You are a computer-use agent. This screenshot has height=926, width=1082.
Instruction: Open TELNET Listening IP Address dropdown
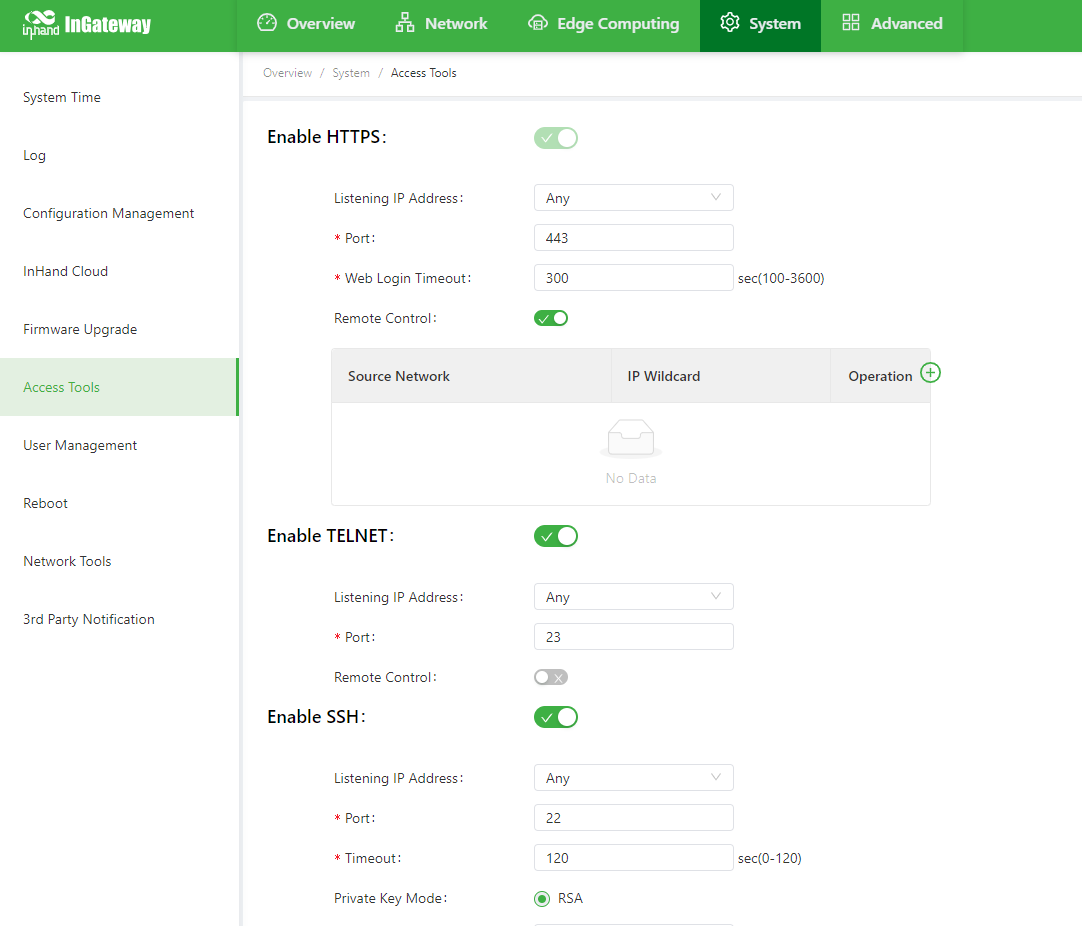[633, 597]
